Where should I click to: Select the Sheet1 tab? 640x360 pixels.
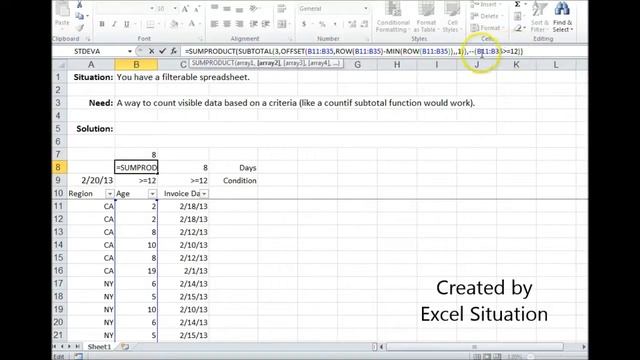tap(99, 347)
